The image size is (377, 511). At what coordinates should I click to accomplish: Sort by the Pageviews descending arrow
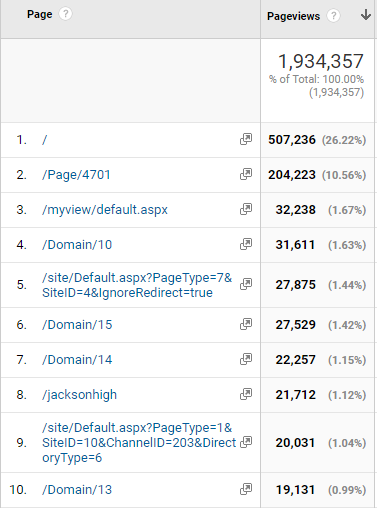click(366, 15)
